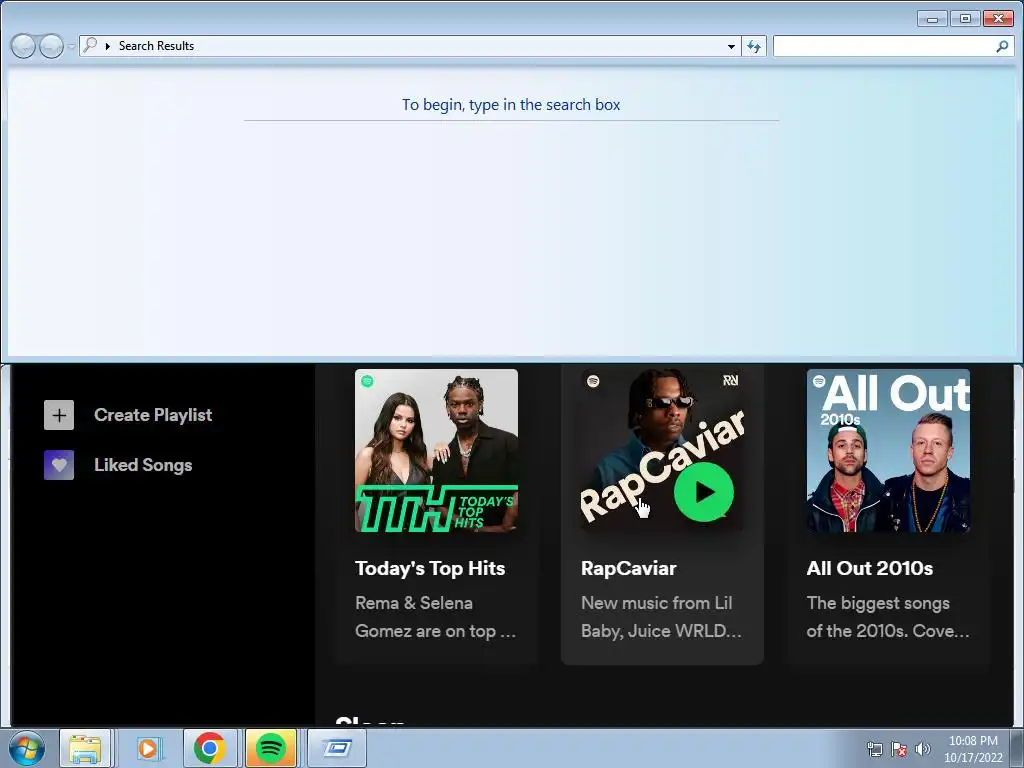Expand the breadcrumb arrow before Search Results
The height and width of the screenshot is (768, 1024).
click(x=108, y=46)
